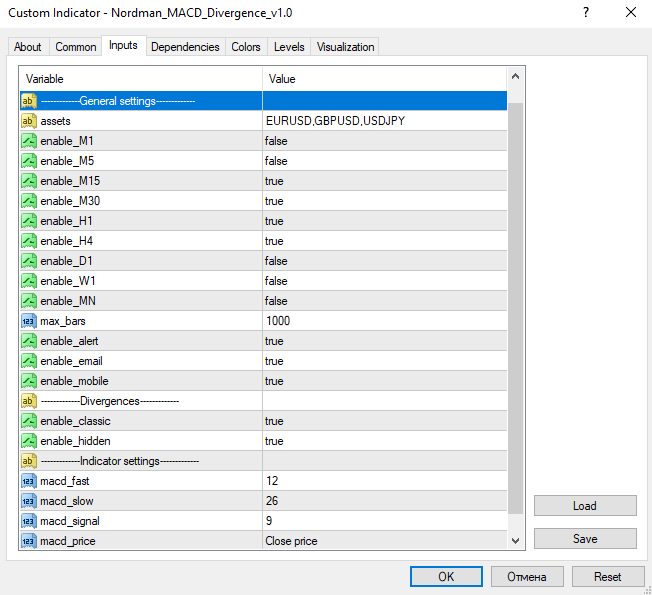Click the assets row string icon
Screen dimensions: 652x595
(x=29, y=121)
